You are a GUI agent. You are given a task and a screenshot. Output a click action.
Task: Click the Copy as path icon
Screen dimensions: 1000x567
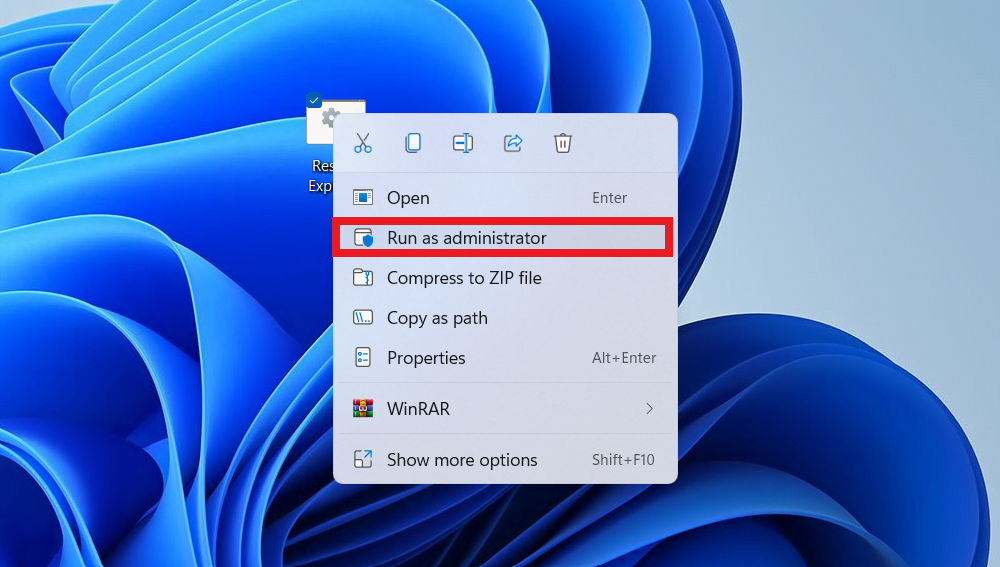[363, 317]
